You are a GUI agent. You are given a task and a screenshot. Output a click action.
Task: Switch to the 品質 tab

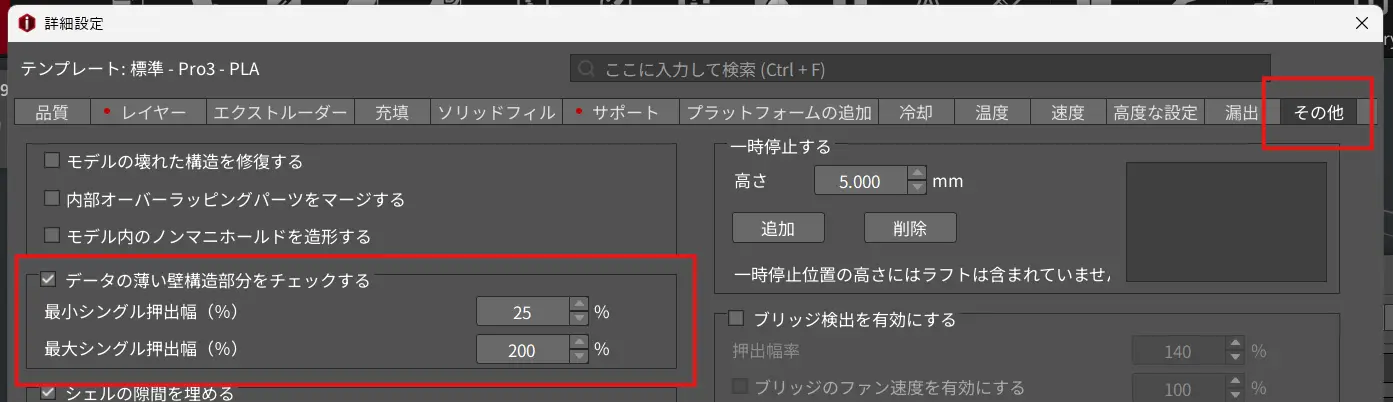tap(52, 113)
